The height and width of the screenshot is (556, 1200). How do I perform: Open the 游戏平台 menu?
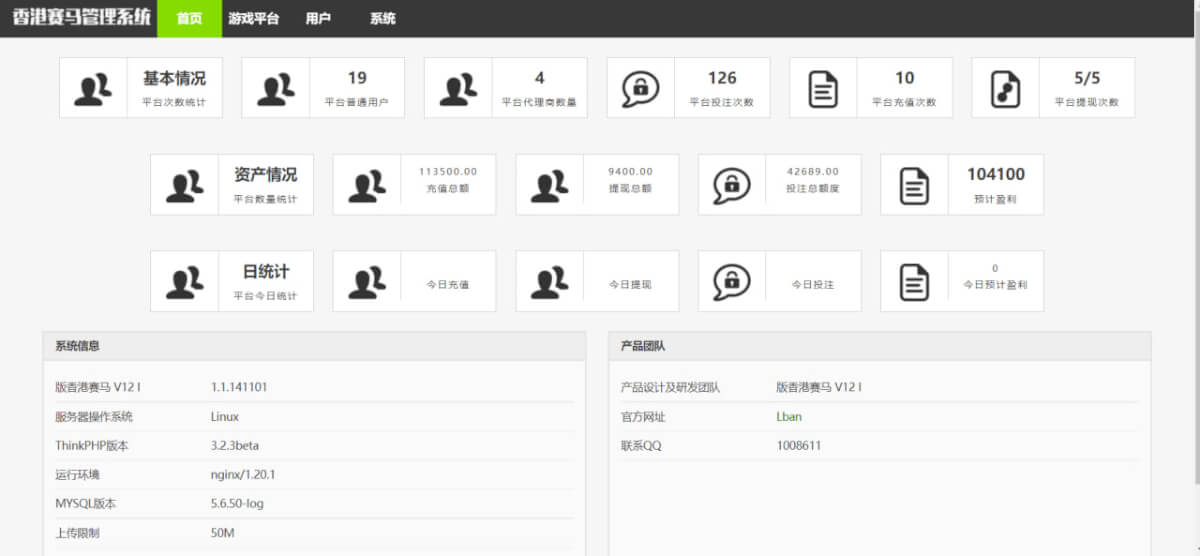(x=253, y=19)
